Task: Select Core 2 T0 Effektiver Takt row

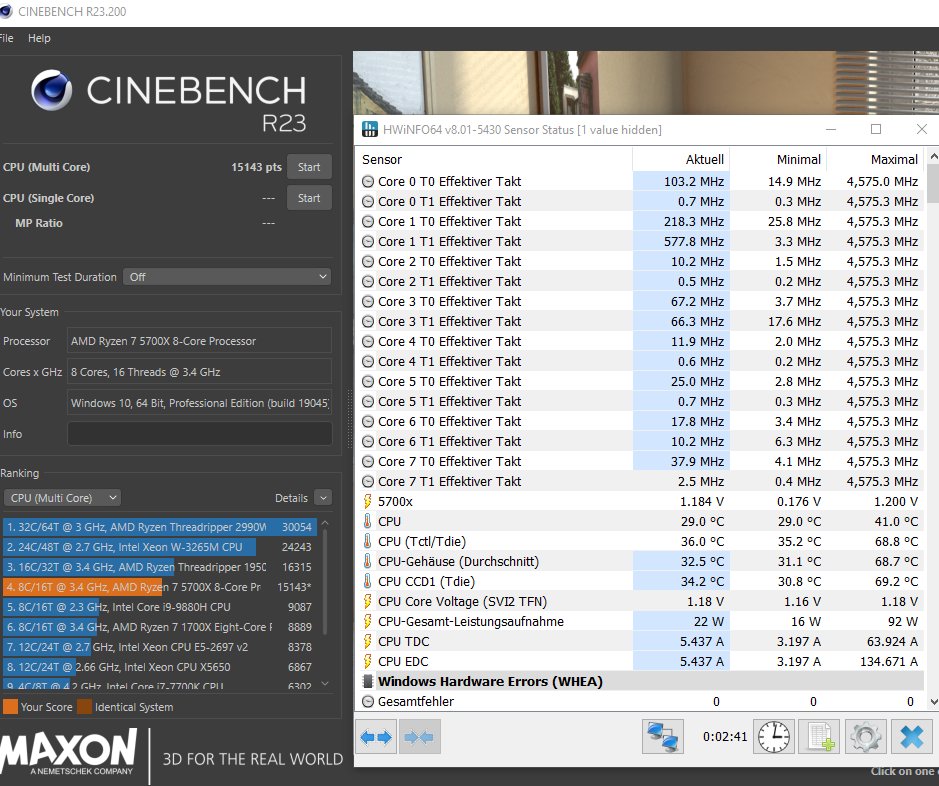Action: point(641,262)
